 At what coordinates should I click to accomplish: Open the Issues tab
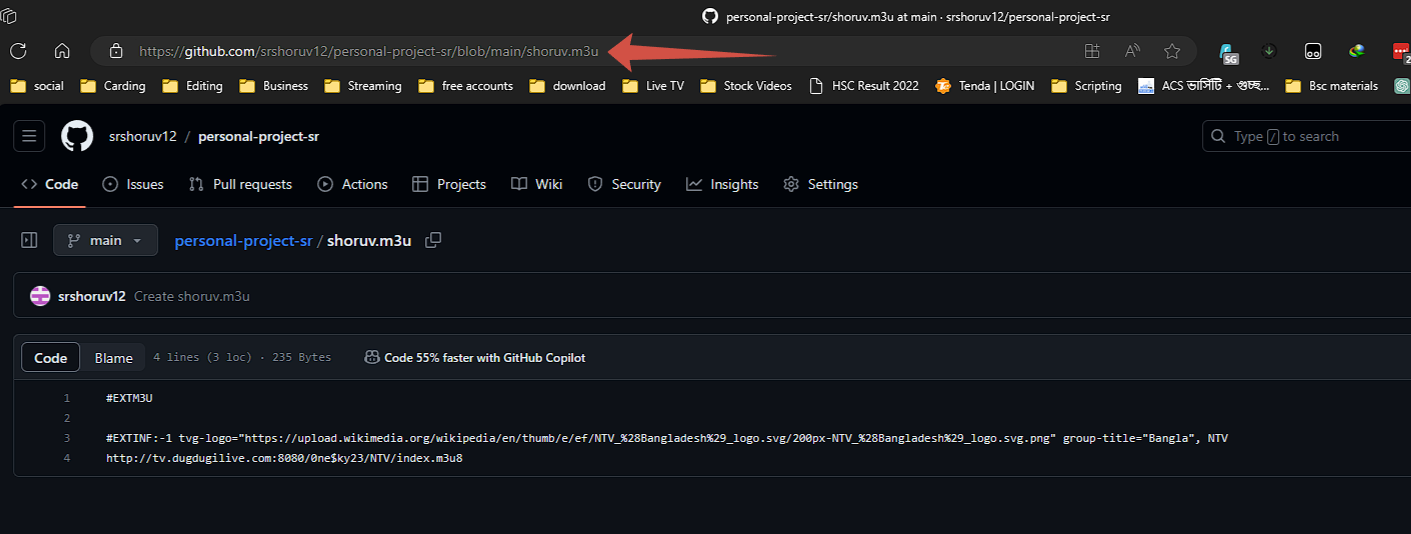[x=133, y=184]
